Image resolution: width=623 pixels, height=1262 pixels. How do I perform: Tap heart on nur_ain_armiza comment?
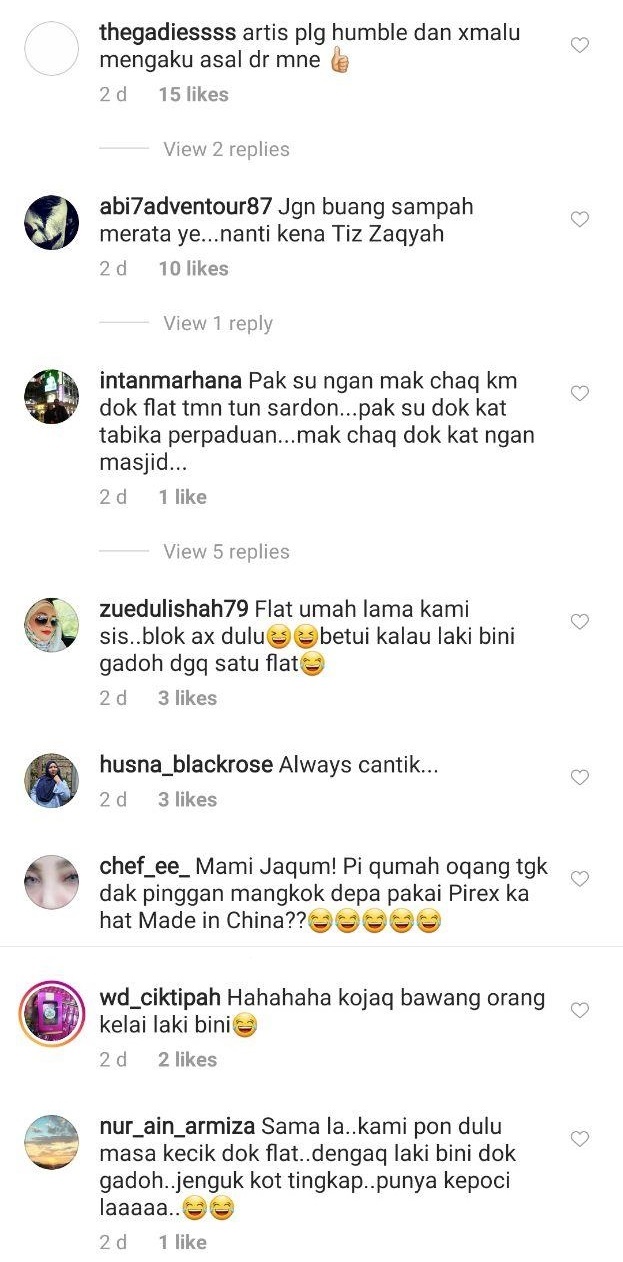[x=579, y=1140]
